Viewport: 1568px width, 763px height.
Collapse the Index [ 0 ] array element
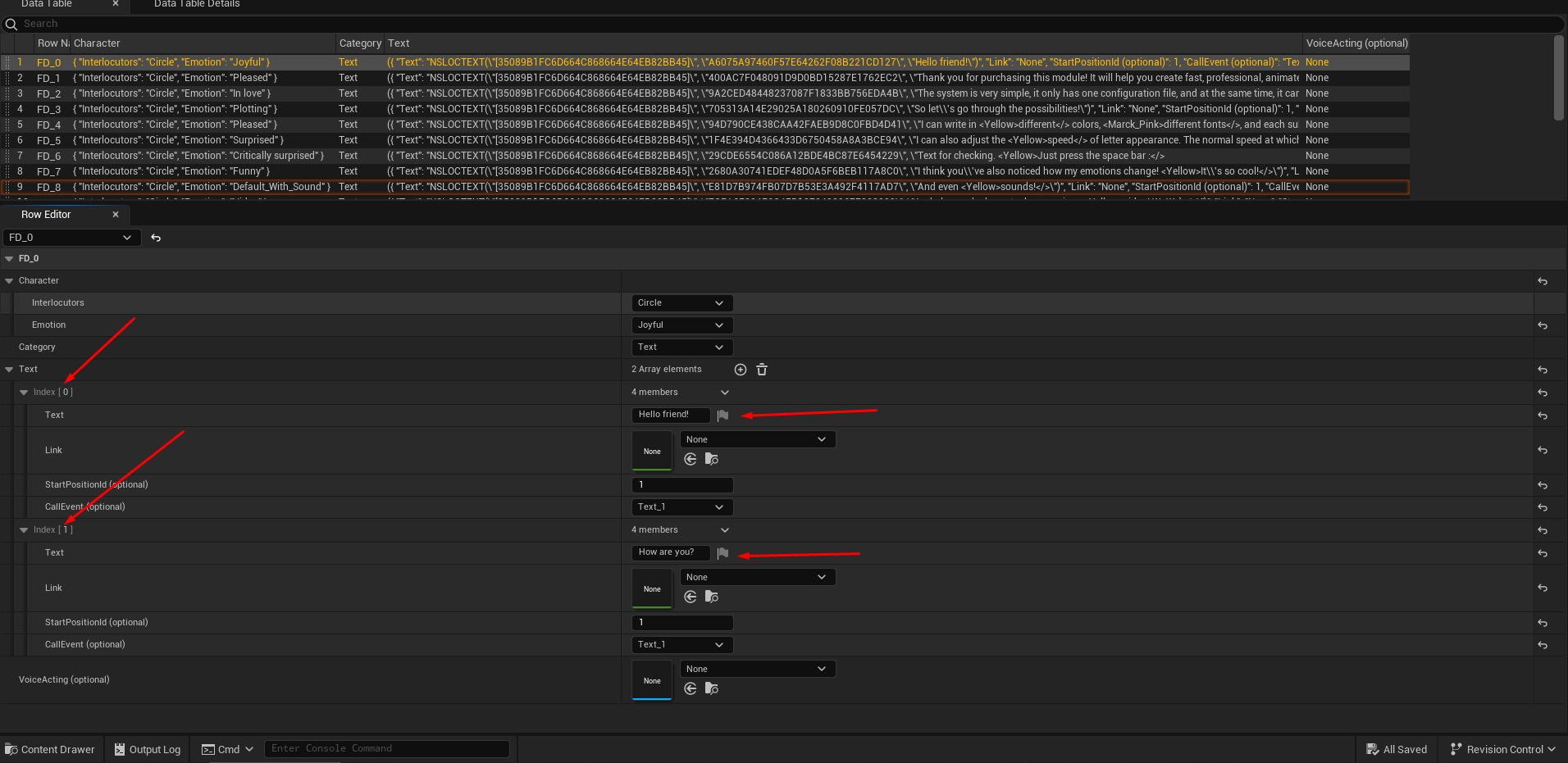click(24, 393)
